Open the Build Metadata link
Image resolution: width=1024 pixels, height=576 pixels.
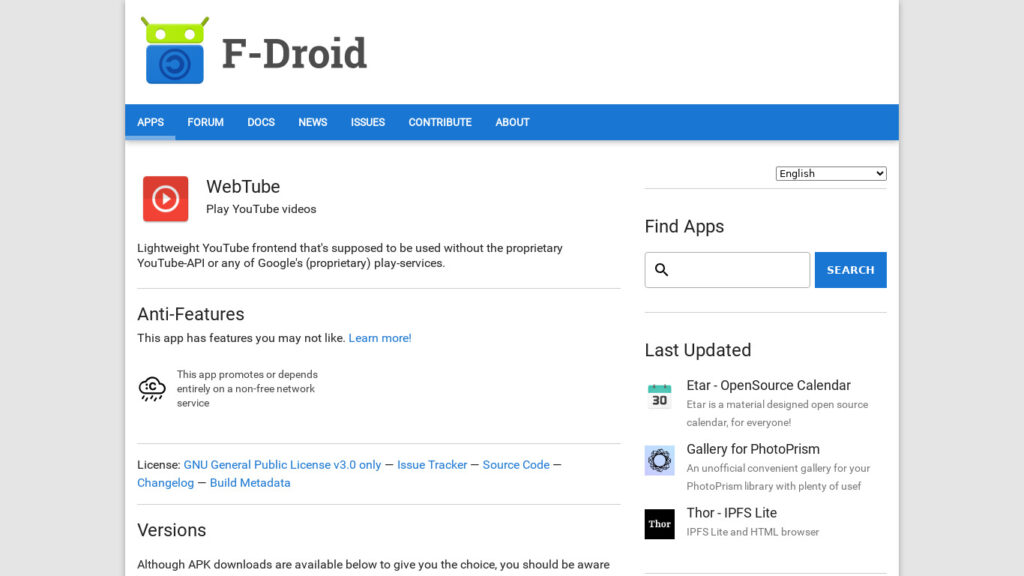[250, 483]
